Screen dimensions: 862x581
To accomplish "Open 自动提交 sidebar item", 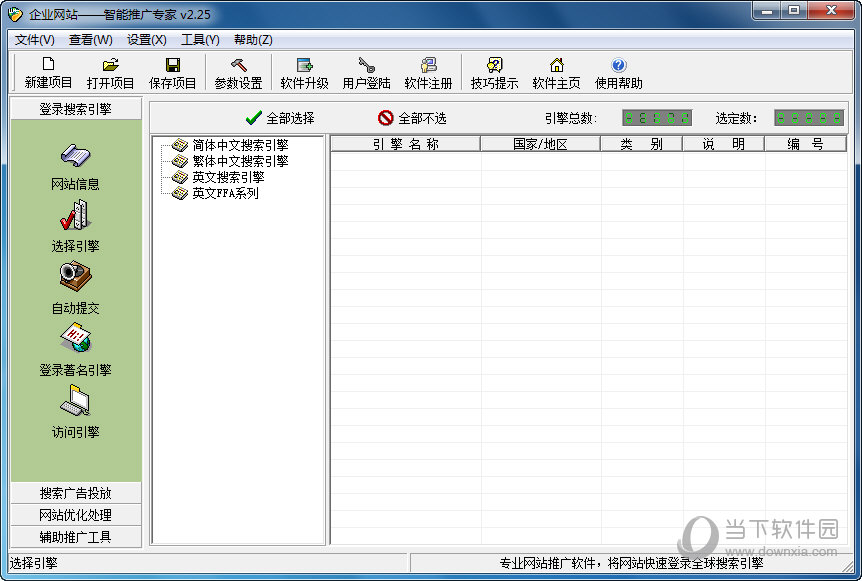I will click(x=75, y=288).
